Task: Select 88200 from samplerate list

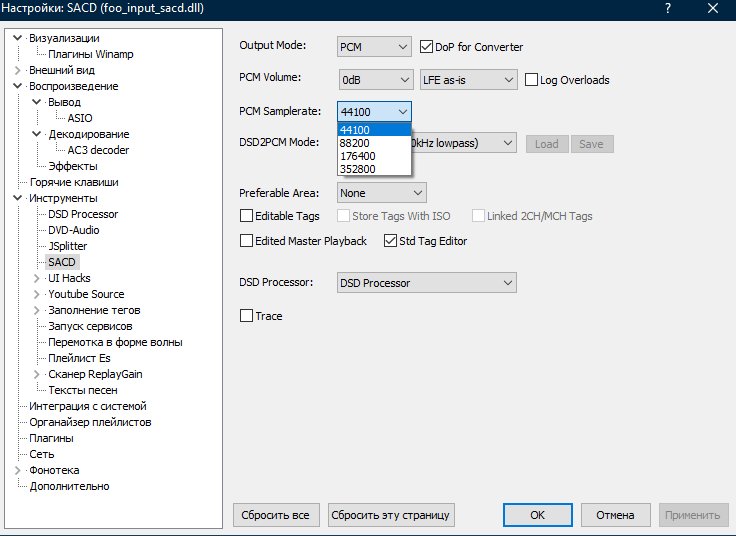Action: coord(356,143)
